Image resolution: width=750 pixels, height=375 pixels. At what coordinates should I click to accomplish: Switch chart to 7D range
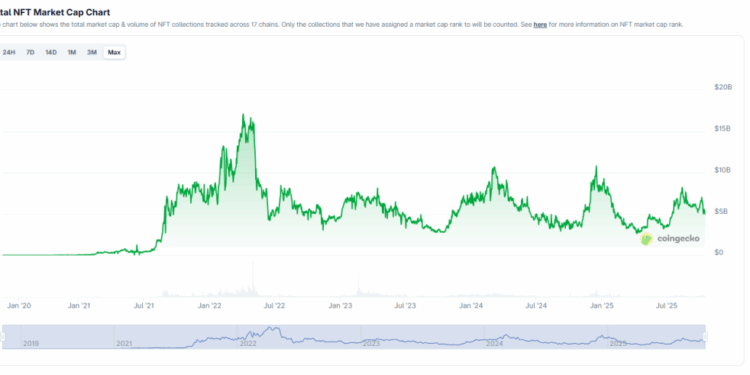(x=30, y=53)
